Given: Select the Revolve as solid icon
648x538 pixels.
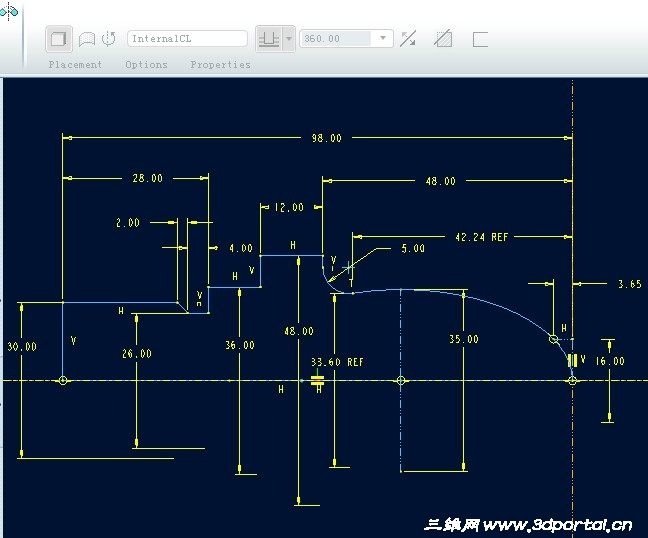Looking at the screenshot, I should coord(59,39).
